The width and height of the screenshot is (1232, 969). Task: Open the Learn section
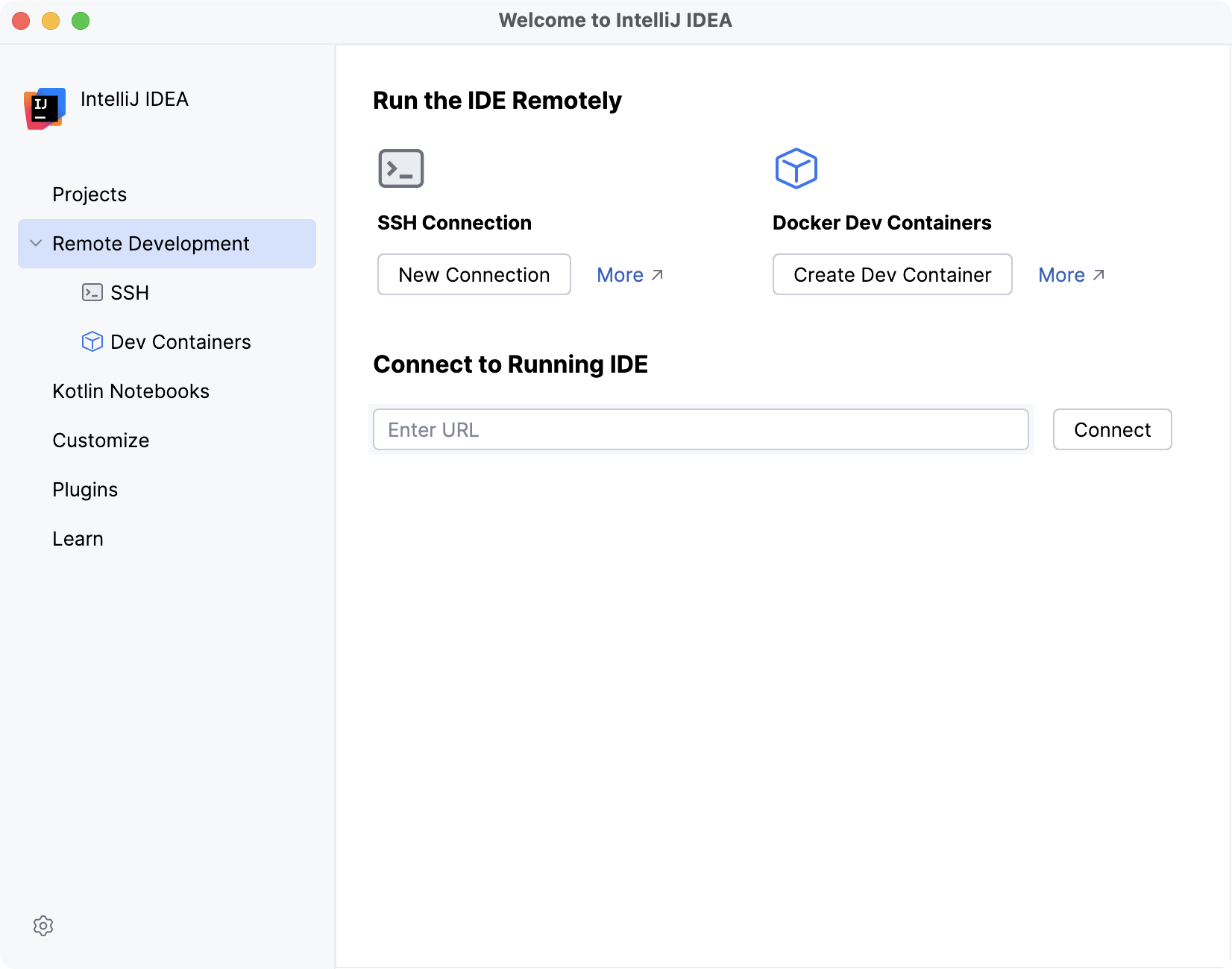78,538
